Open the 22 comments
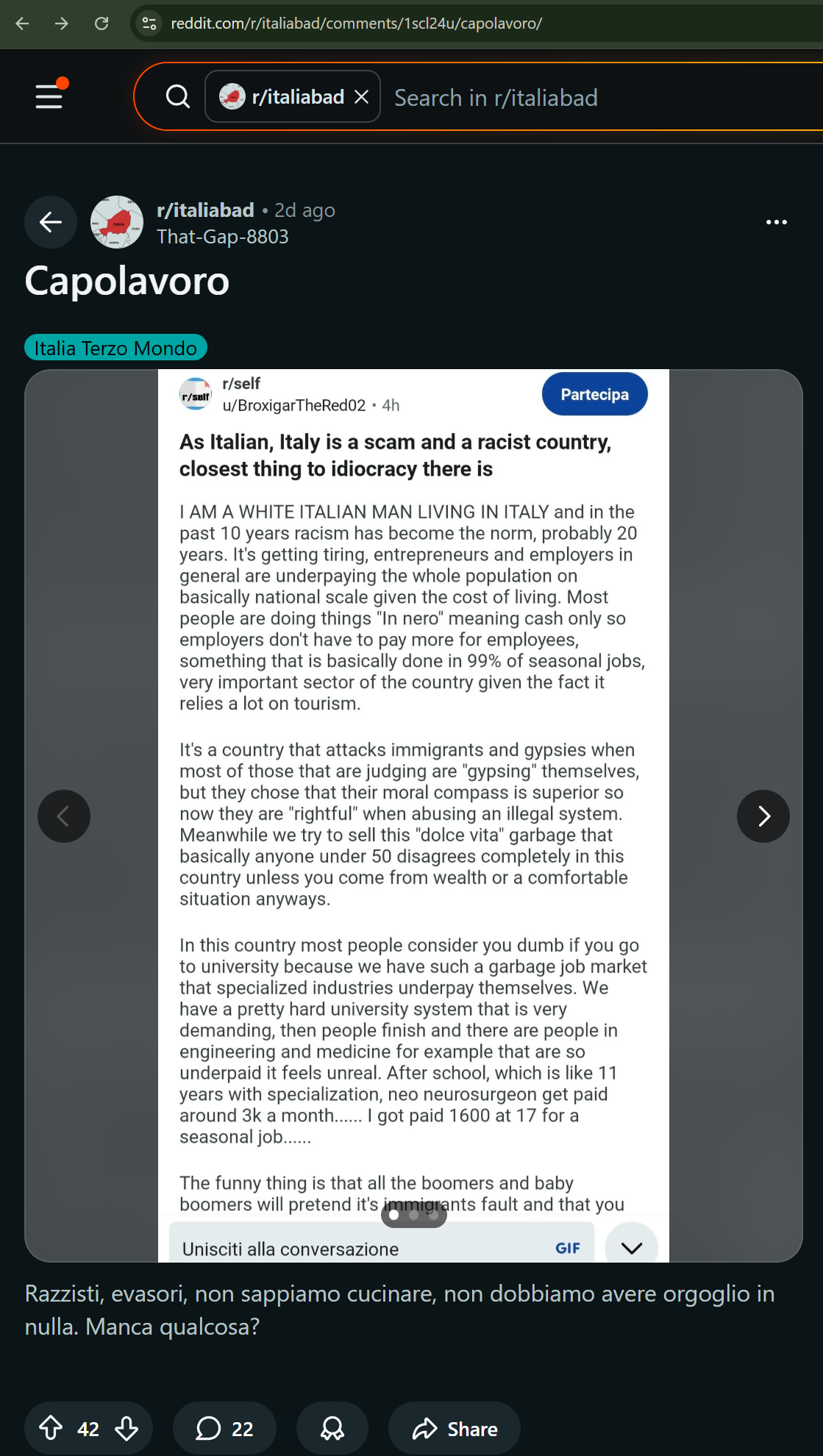823x1456 pixels. coord(224,1428)
